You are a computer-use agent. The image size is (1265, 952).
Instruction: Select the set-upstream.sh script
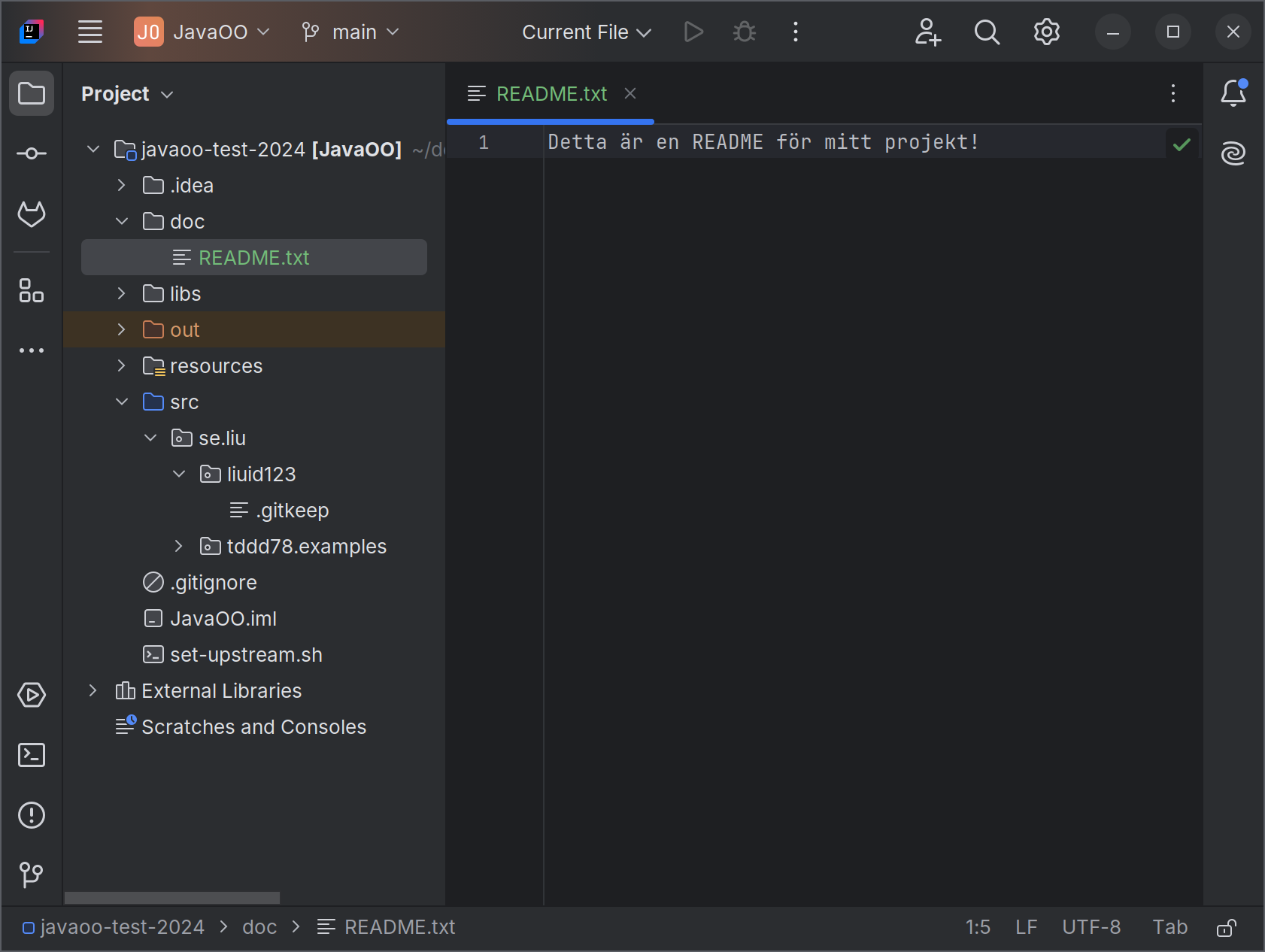(x=232, y=654)
